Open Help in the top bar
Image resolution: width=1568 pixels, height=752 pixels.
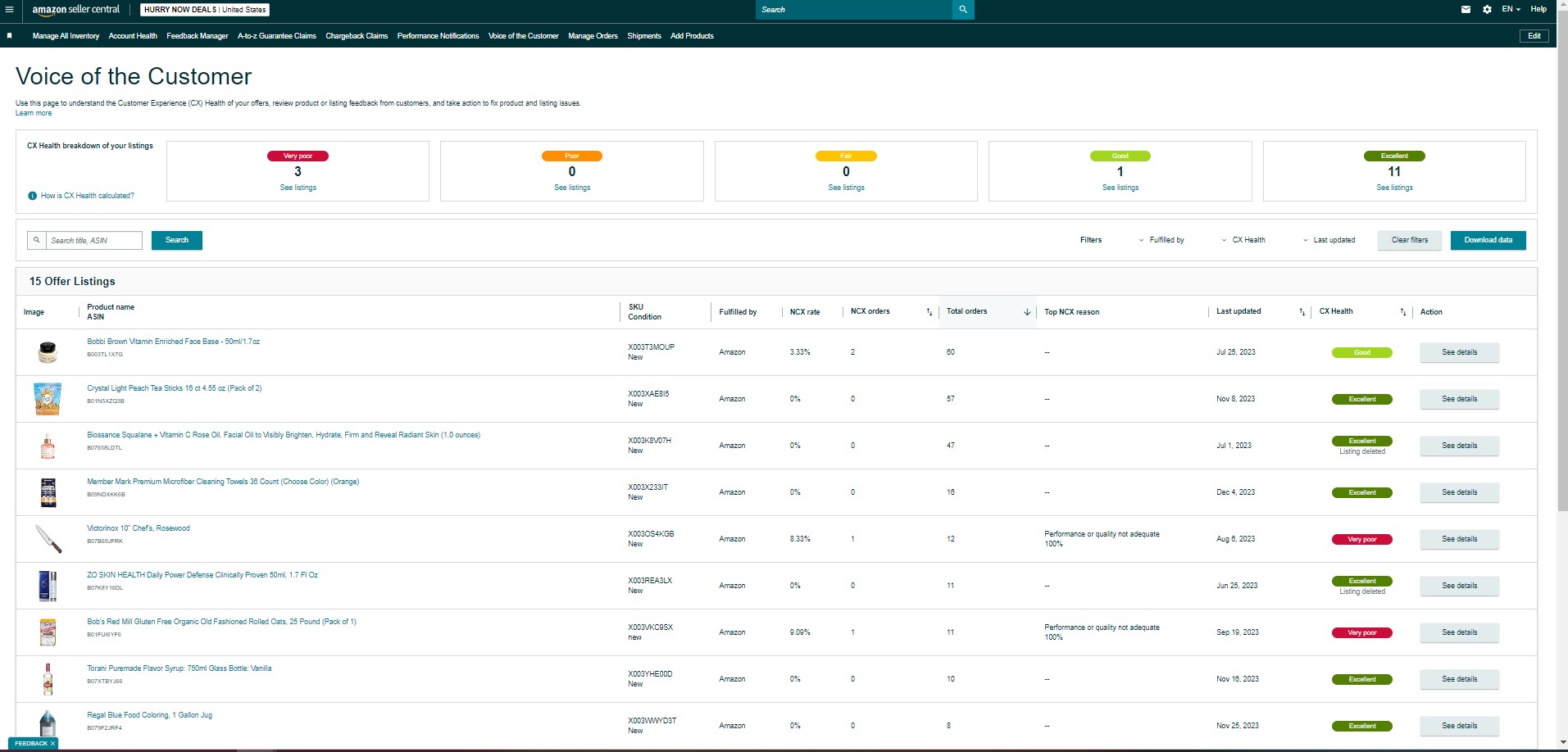point(1538,10)
